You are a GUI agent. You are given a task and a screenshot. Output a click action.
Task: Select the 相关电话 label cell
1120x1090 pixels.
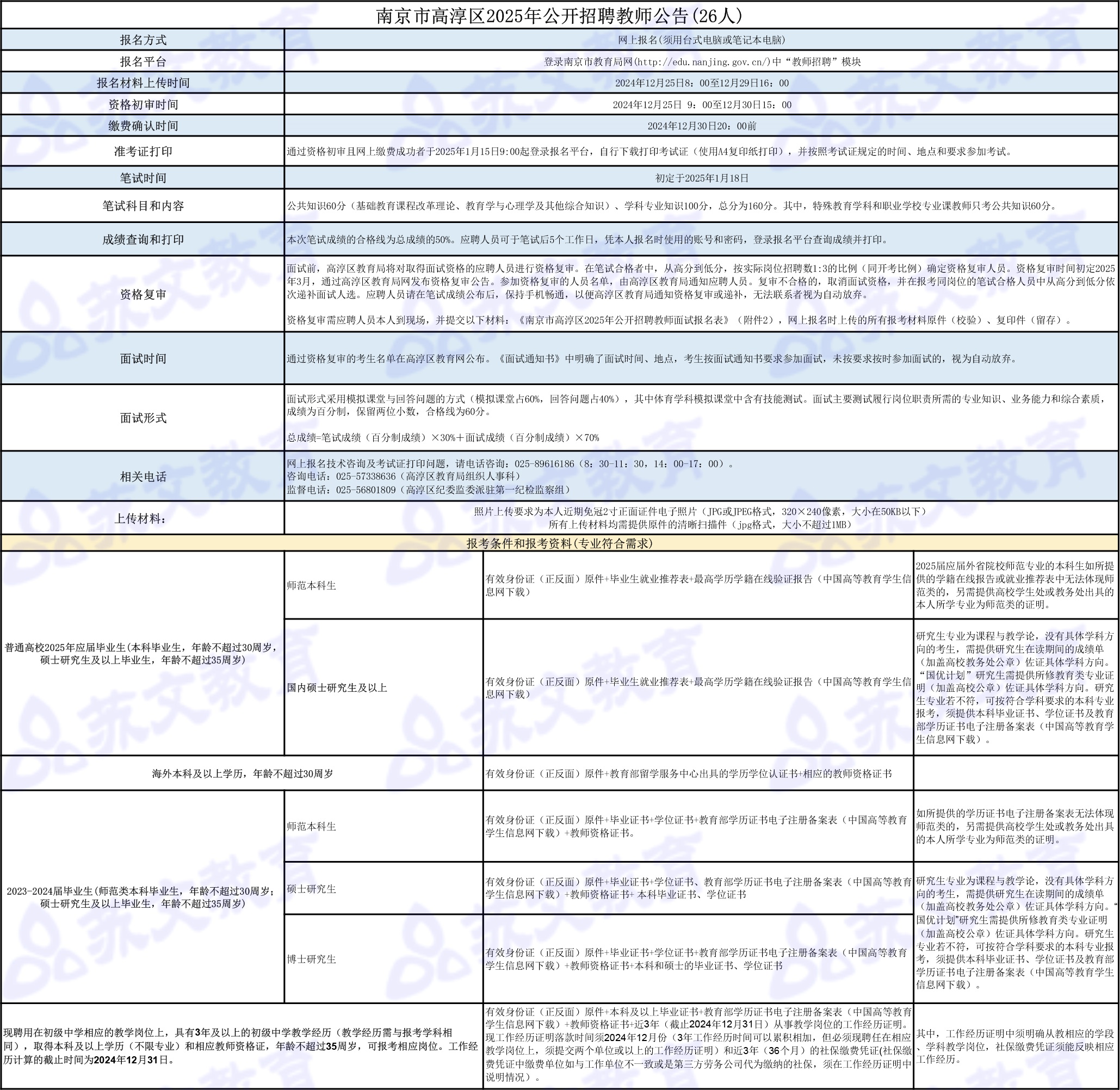(143, 476)
